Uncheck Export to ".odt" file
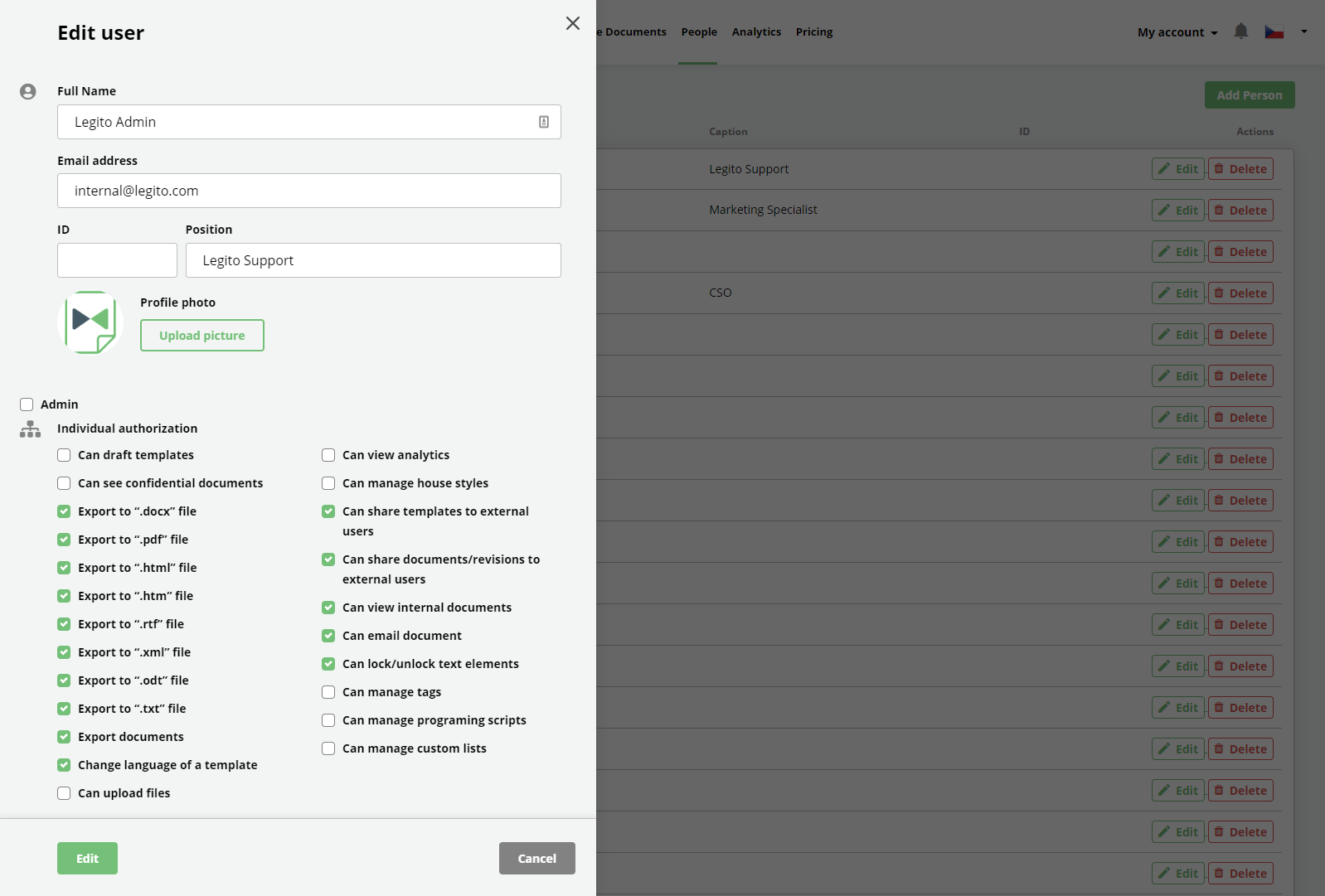This screenshot has height=896, width=1325. 64,680
